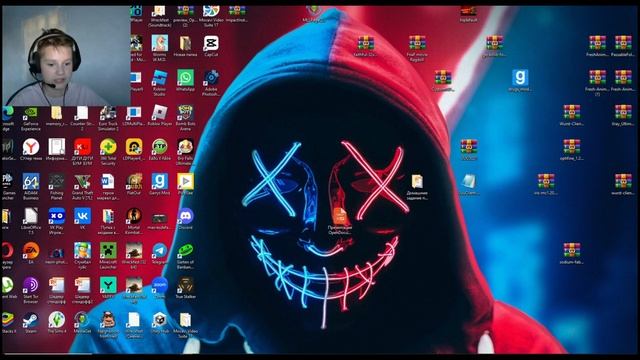640x360 pixels.
Task: Select the faithful 32x archive
Action: click(x=365, y=43)
